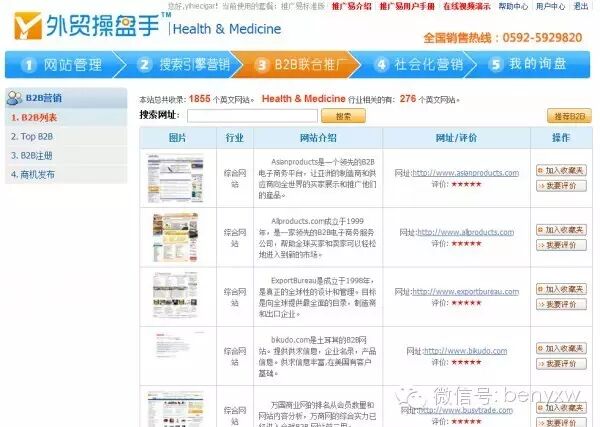Click star rating of exportbureau.com row
Viewport: 600px width, 427px height.
(466, 303)
